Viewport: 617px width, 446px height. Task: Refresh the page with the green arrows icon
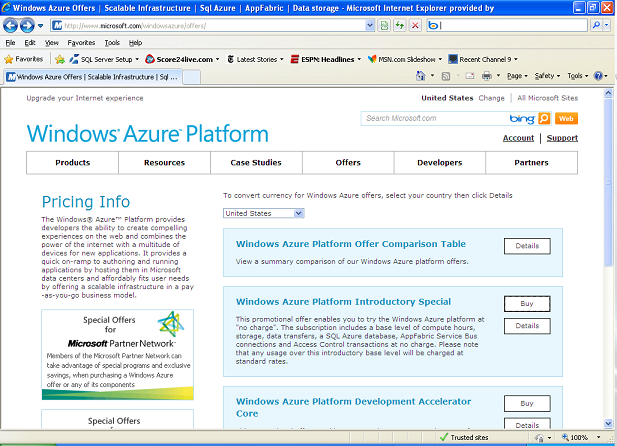[400, 26]
